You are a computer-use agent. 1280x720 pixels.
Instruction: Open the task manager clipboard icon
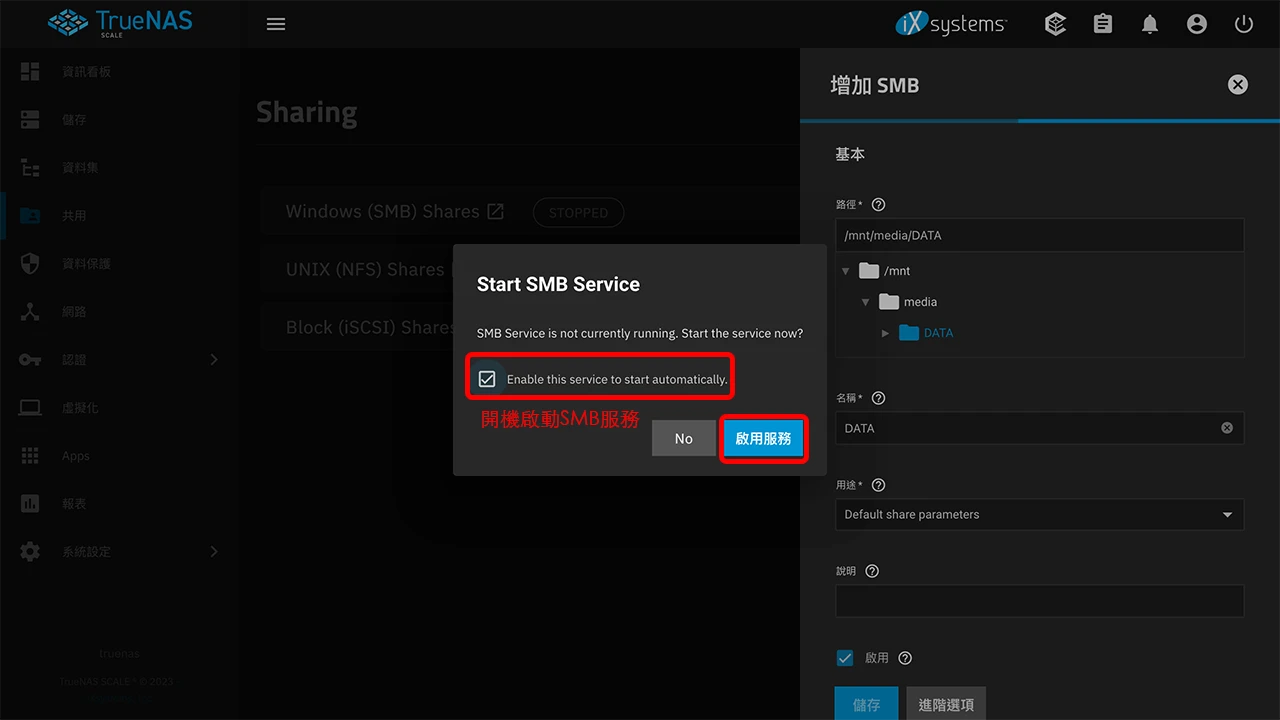tap(1103, 24)
